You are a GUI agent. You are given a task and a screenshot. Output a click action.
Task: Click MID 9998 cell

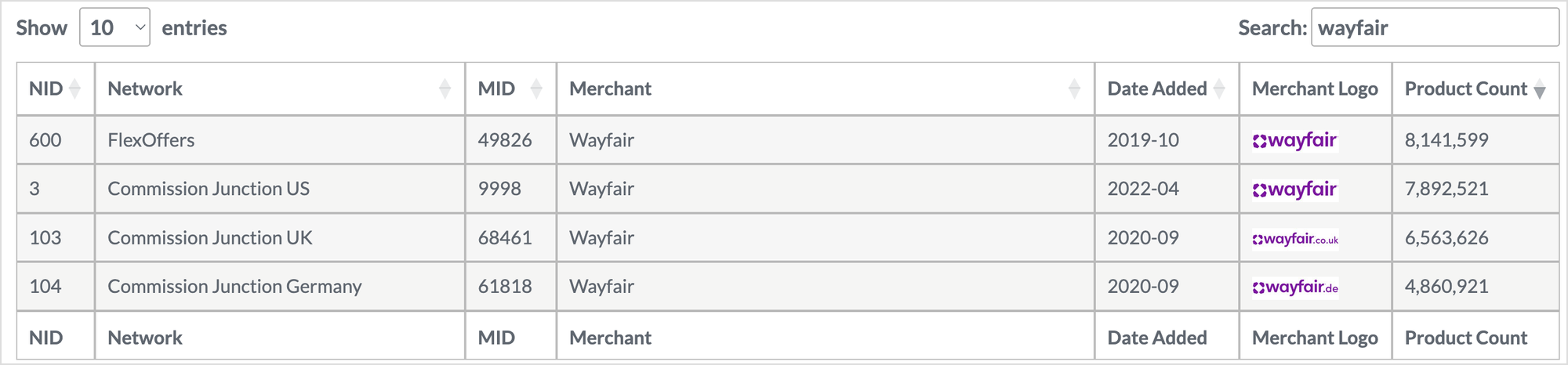pos(499,190)
